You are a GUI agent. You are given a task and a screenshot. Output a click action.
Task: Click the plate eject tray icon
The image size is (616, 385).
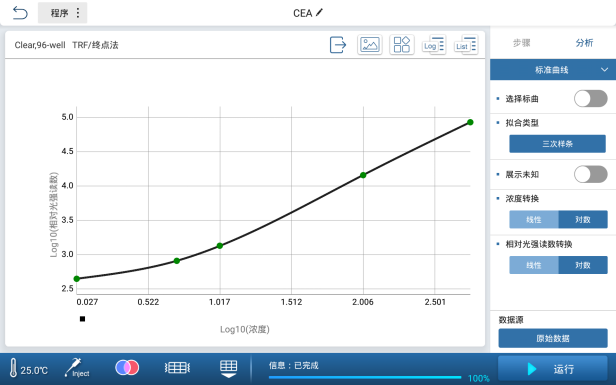[228, 368]
